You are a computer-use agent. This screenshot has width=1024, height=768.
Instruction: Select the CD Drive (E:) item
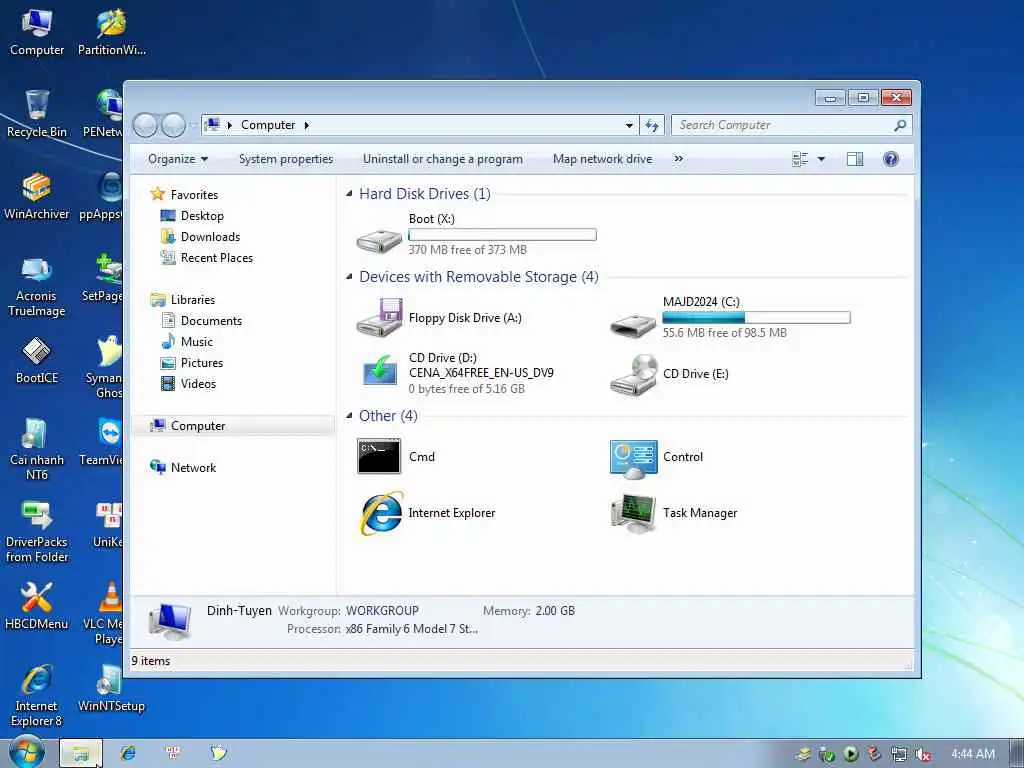pos(669,374)
